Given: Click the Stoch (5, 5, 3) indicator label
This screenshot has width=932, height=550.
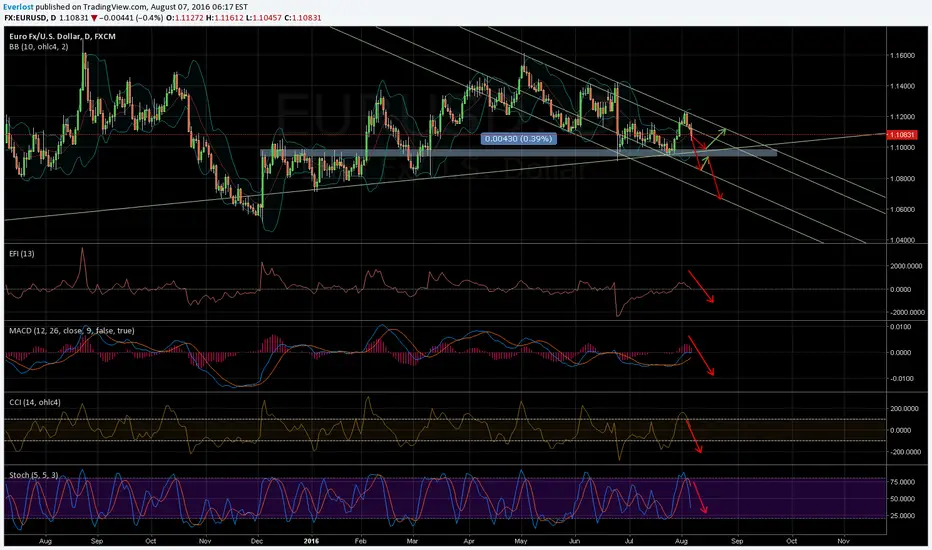Looking at the screenshot, I should click(33, 474).
